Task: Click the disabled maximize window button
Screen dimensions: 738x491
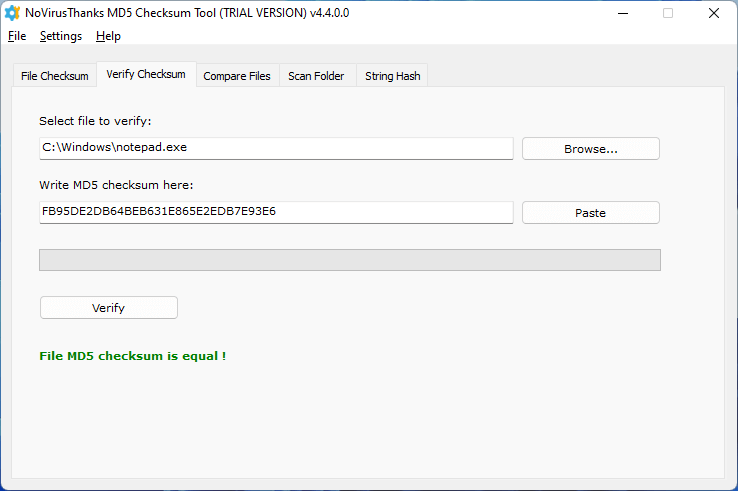Action: tap(668, 13)
